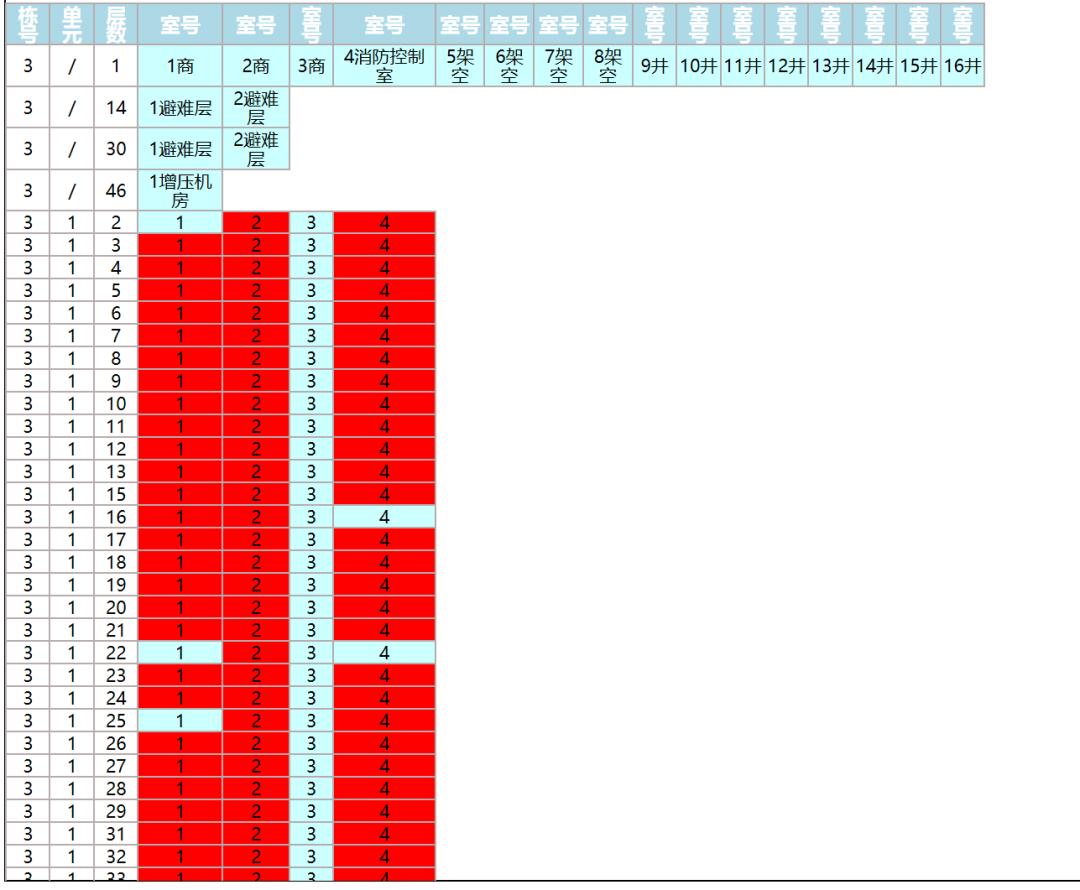
Task: Select the 2商 cell on floor 1
Action: click(256, 66)
